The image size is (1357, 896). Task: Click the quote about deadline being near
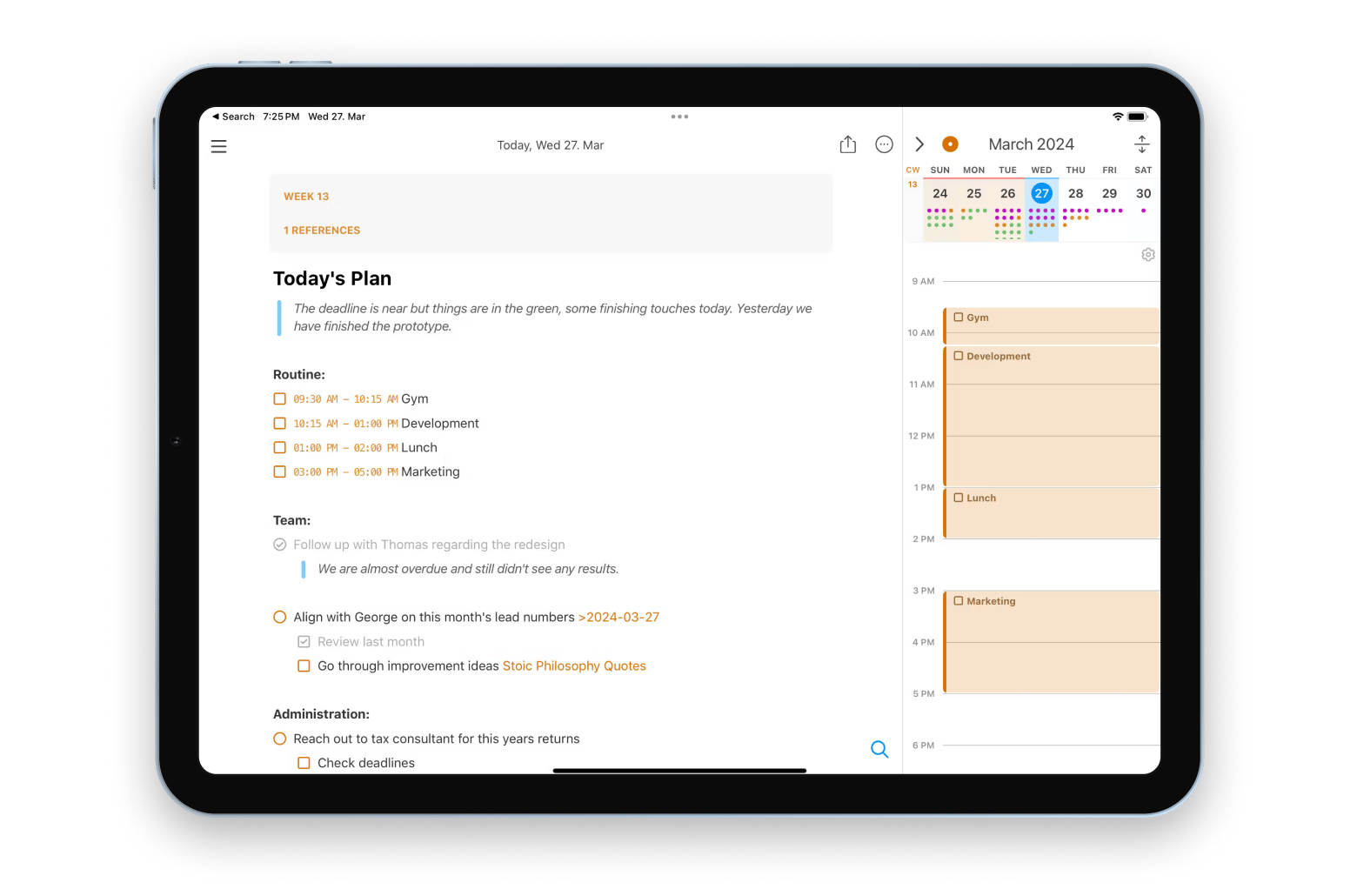click(x=552, y=318)
